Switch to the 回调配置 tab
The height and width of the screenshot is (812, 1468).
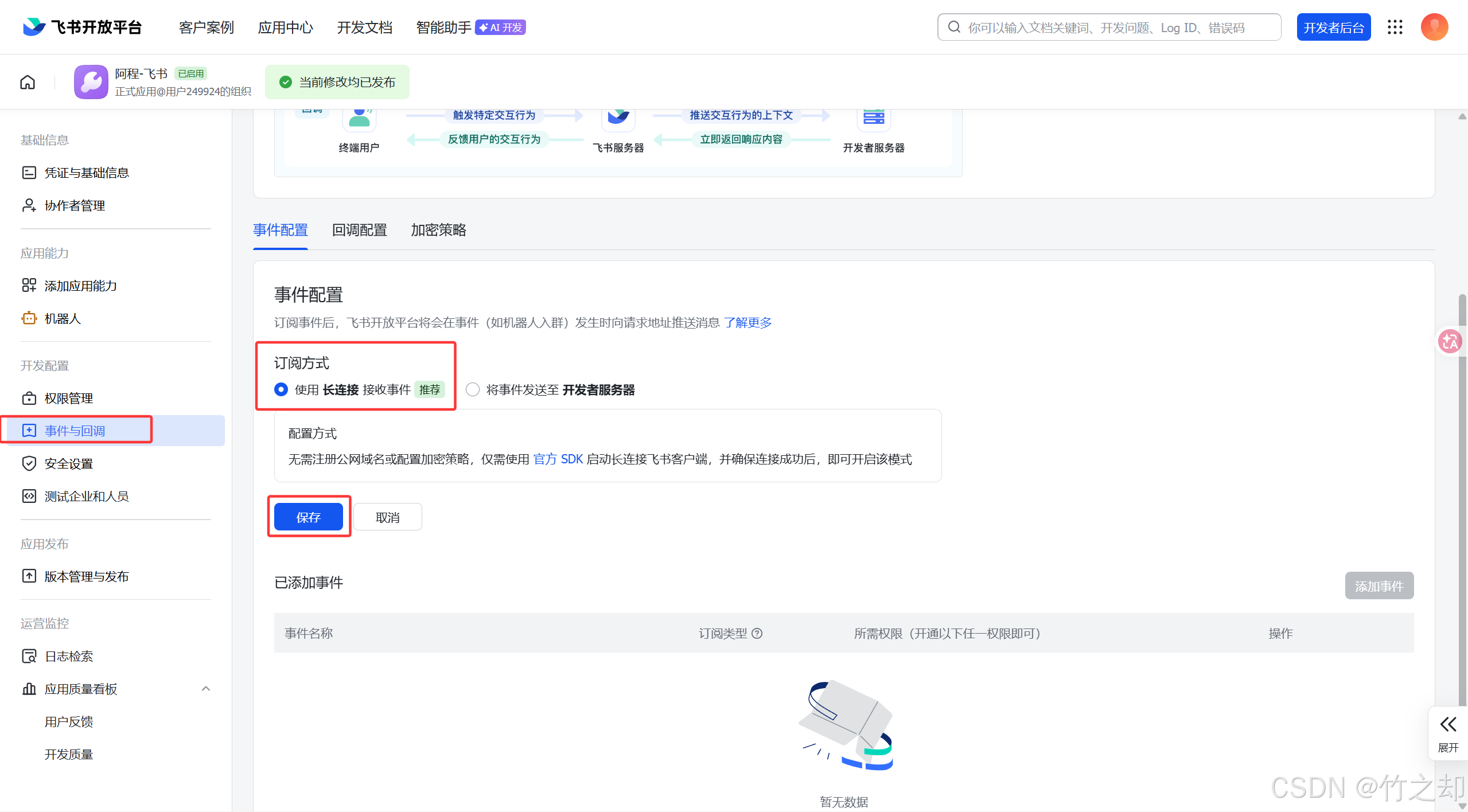[x=359, y=230]
